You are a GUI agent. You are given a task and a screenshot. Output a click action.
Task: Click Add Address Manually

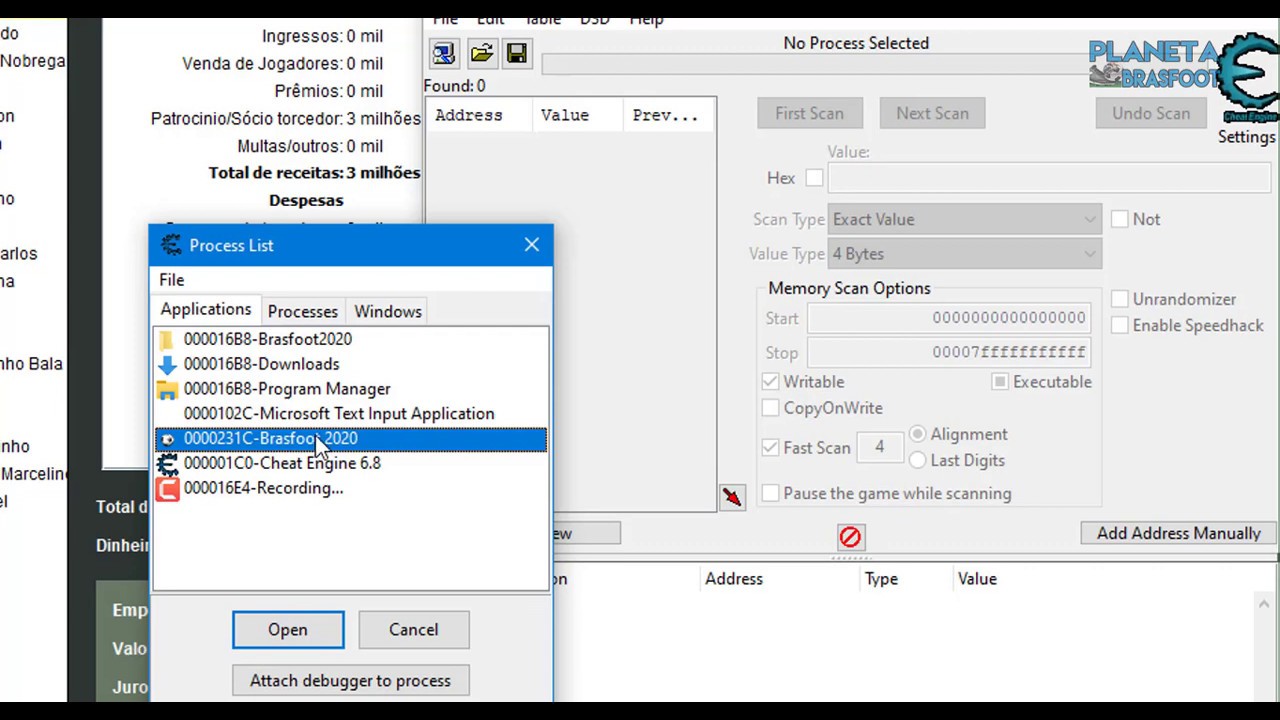coord(1179,533)
